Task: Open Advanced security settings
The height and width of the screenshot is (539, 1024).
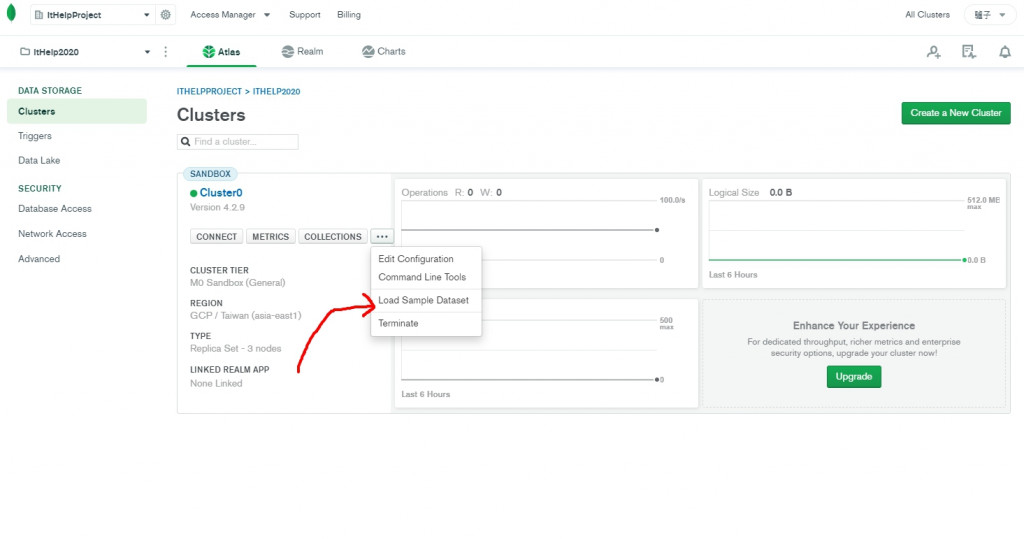Action: click(x=39, y=259)
